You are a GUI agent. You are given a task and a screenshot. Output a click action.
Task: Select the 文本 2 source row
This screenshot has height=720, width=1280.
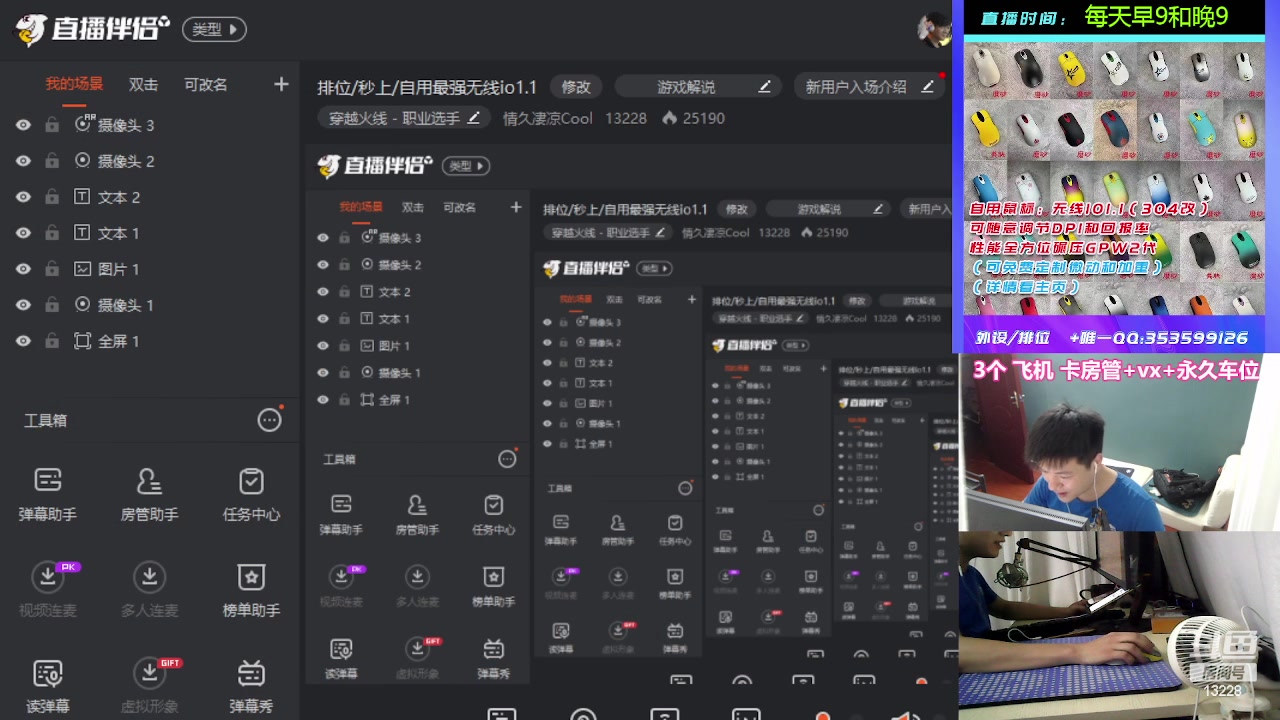click(x=150, y=197)
